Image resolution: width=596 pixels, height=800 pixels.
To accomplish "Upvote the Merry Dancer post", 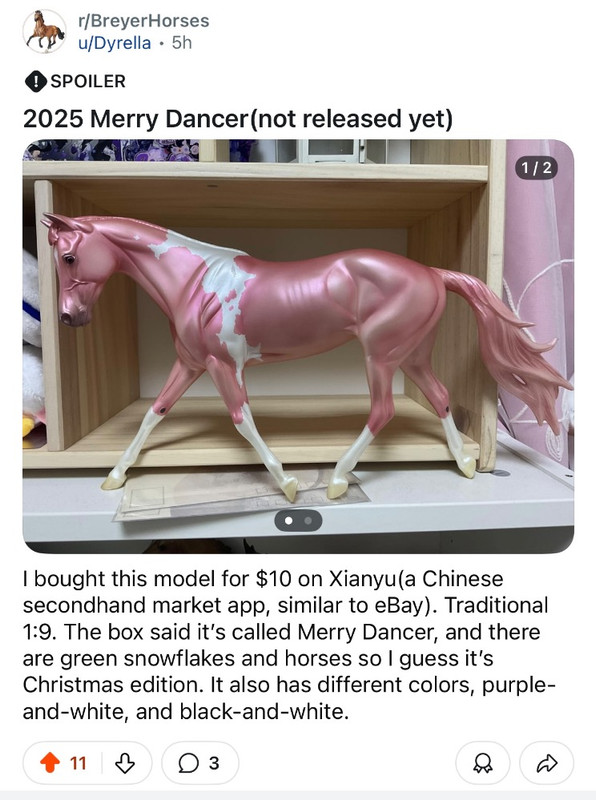I will coord(50,763).
